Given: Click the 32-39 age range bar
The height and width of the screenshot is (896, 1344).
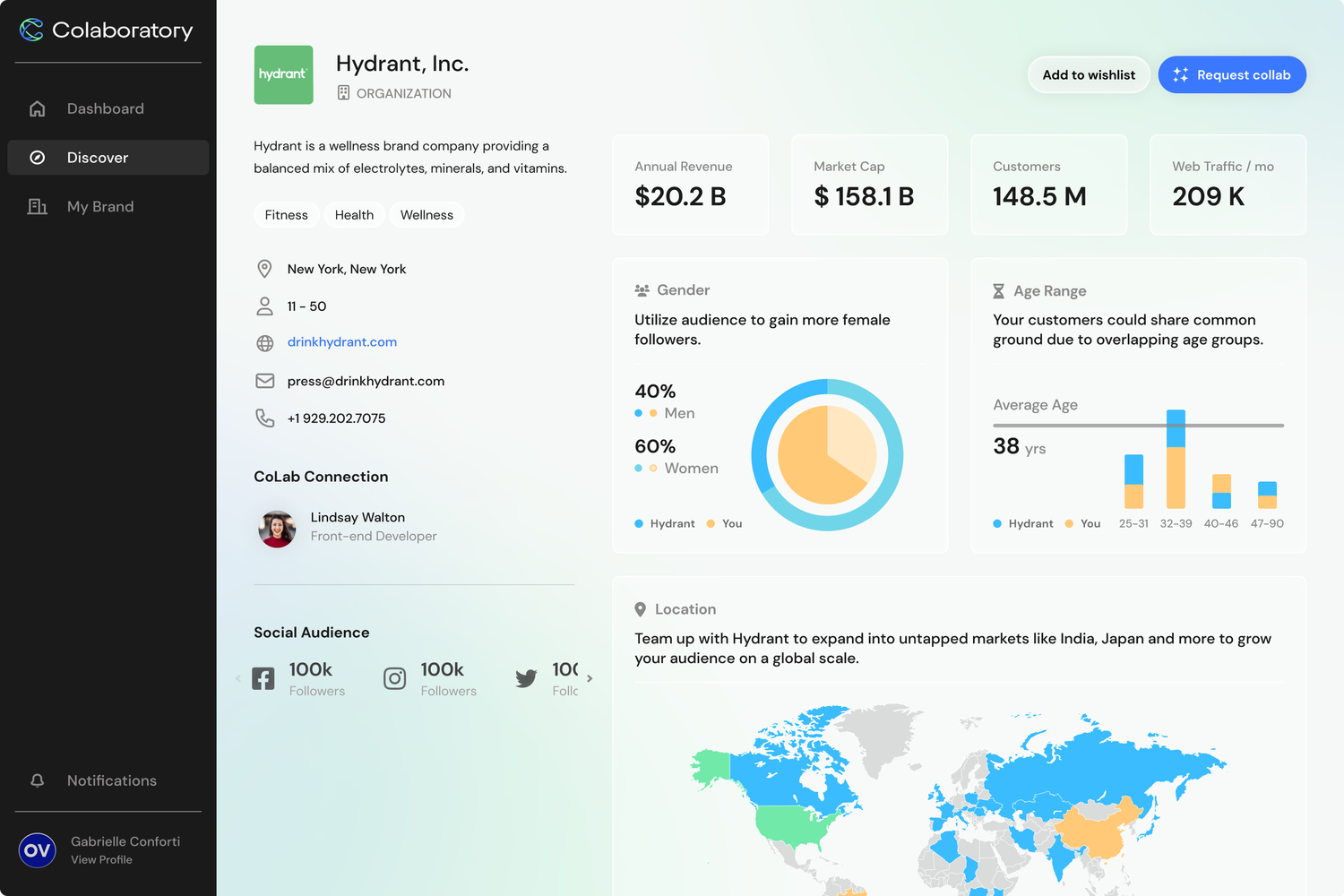Looking at the screenshot, I should click(x=1176, y=461).
